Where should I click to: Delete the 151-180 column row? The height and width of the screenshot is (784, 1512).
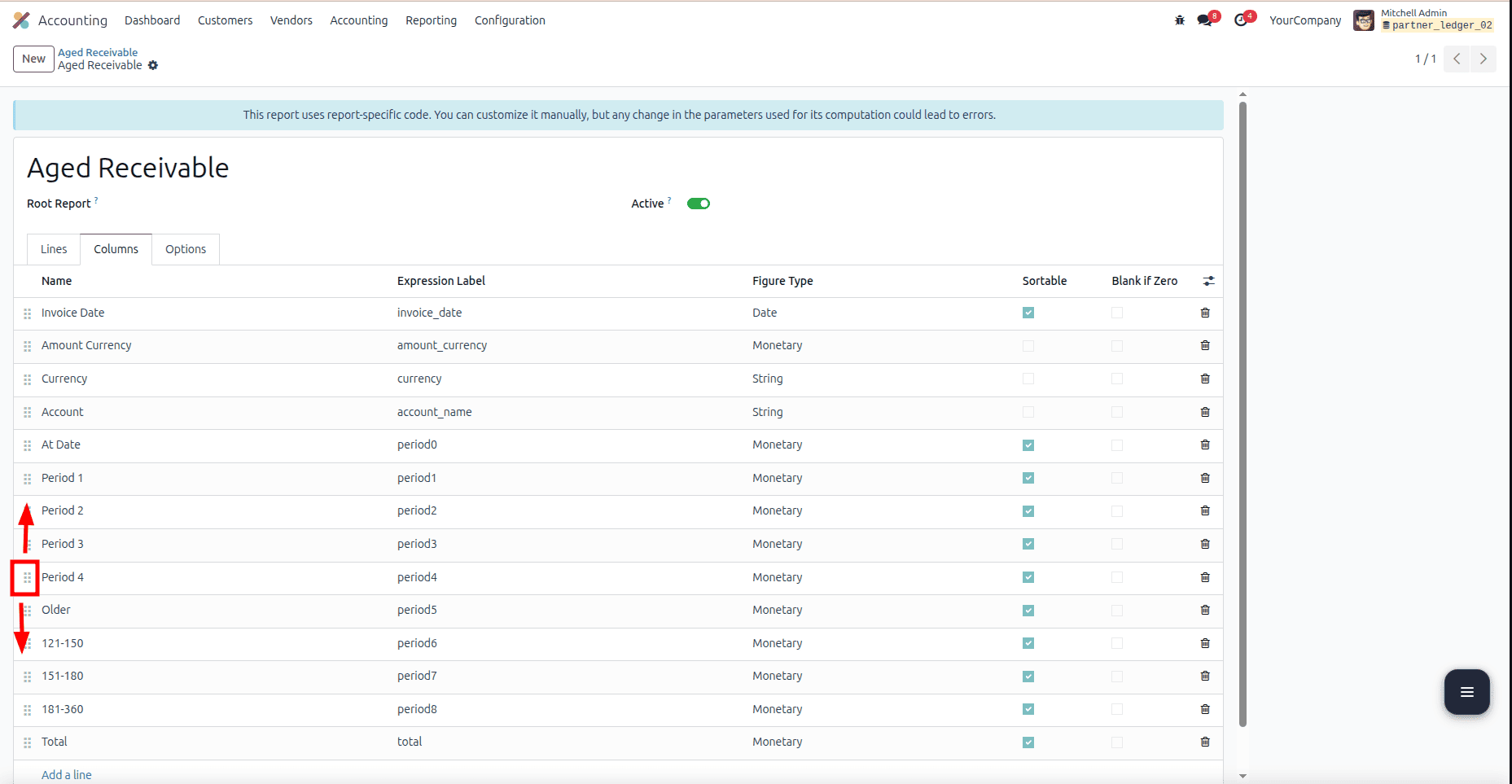click(x=1205, y=676)
